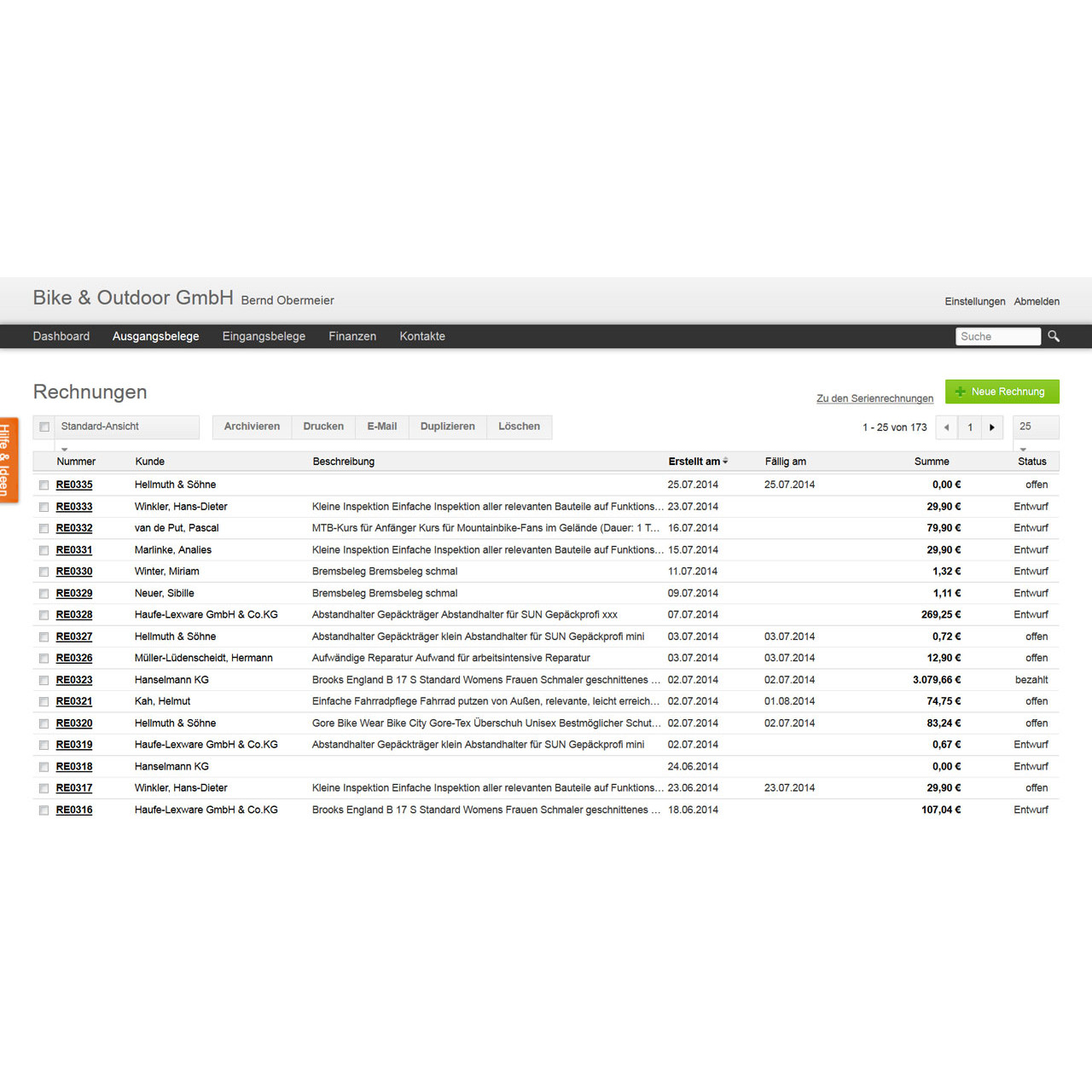Click customer van de Put, Pascal
Screen dimensions: 1092x1092
[177, 528]
